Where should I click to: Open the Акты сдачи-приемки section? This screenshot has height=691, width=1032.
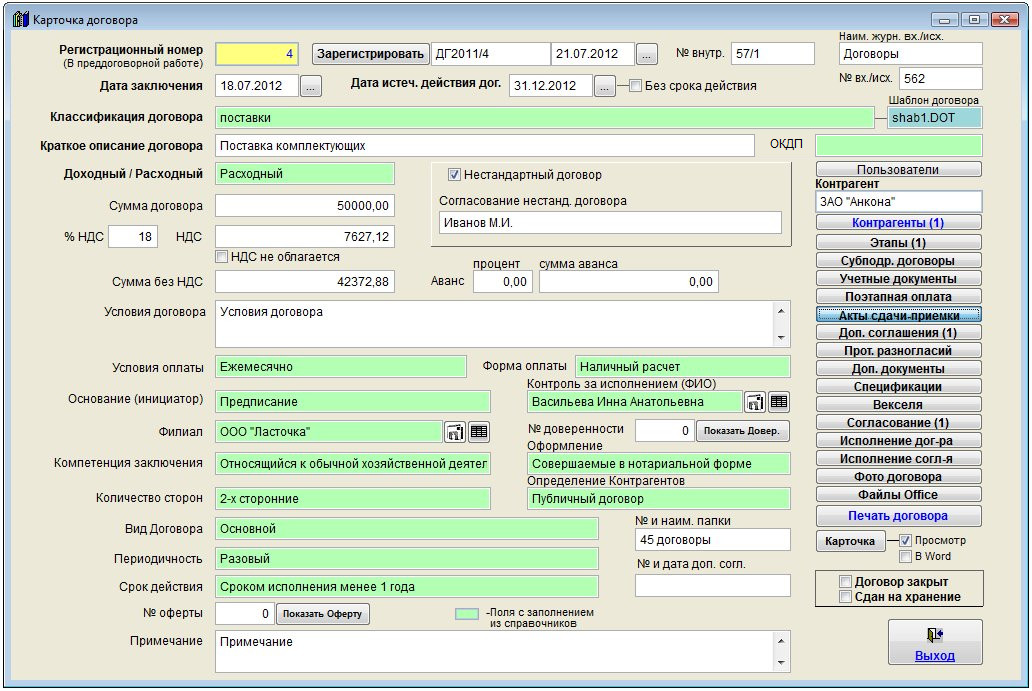(899, 315)
